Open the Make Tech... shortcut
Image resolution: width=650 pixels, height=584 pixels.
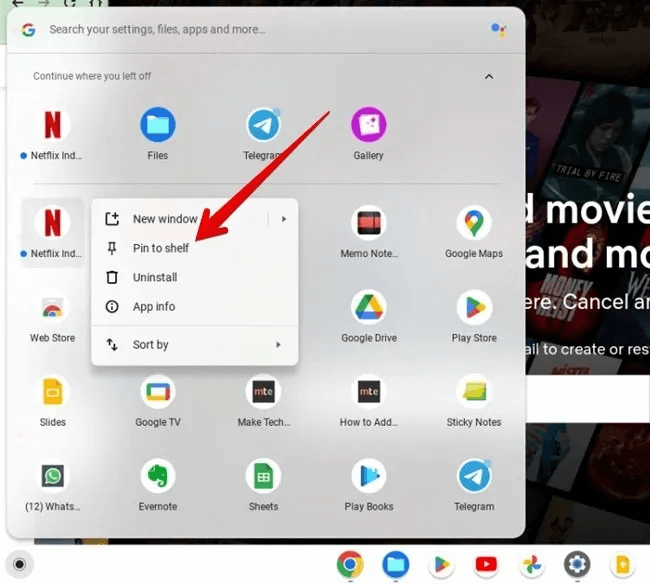coord(263,401)
